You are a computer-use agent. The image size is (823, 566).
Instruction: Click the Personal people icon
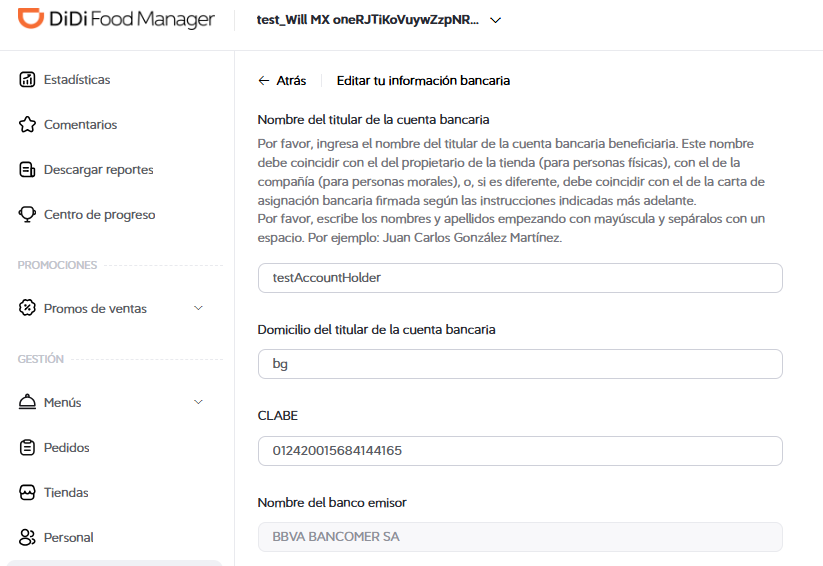[27, 537]
